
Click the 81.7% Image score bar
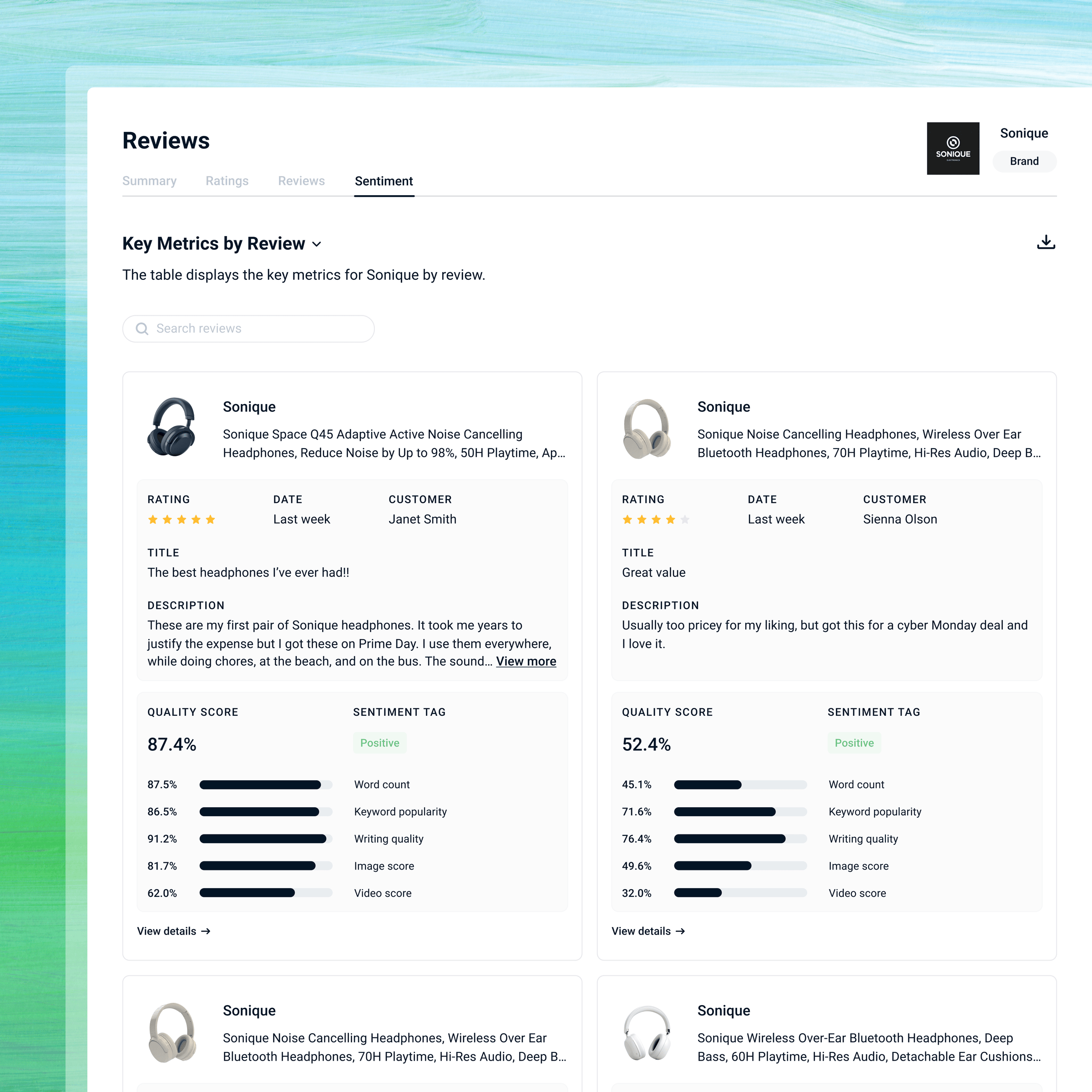pos(266,866)
